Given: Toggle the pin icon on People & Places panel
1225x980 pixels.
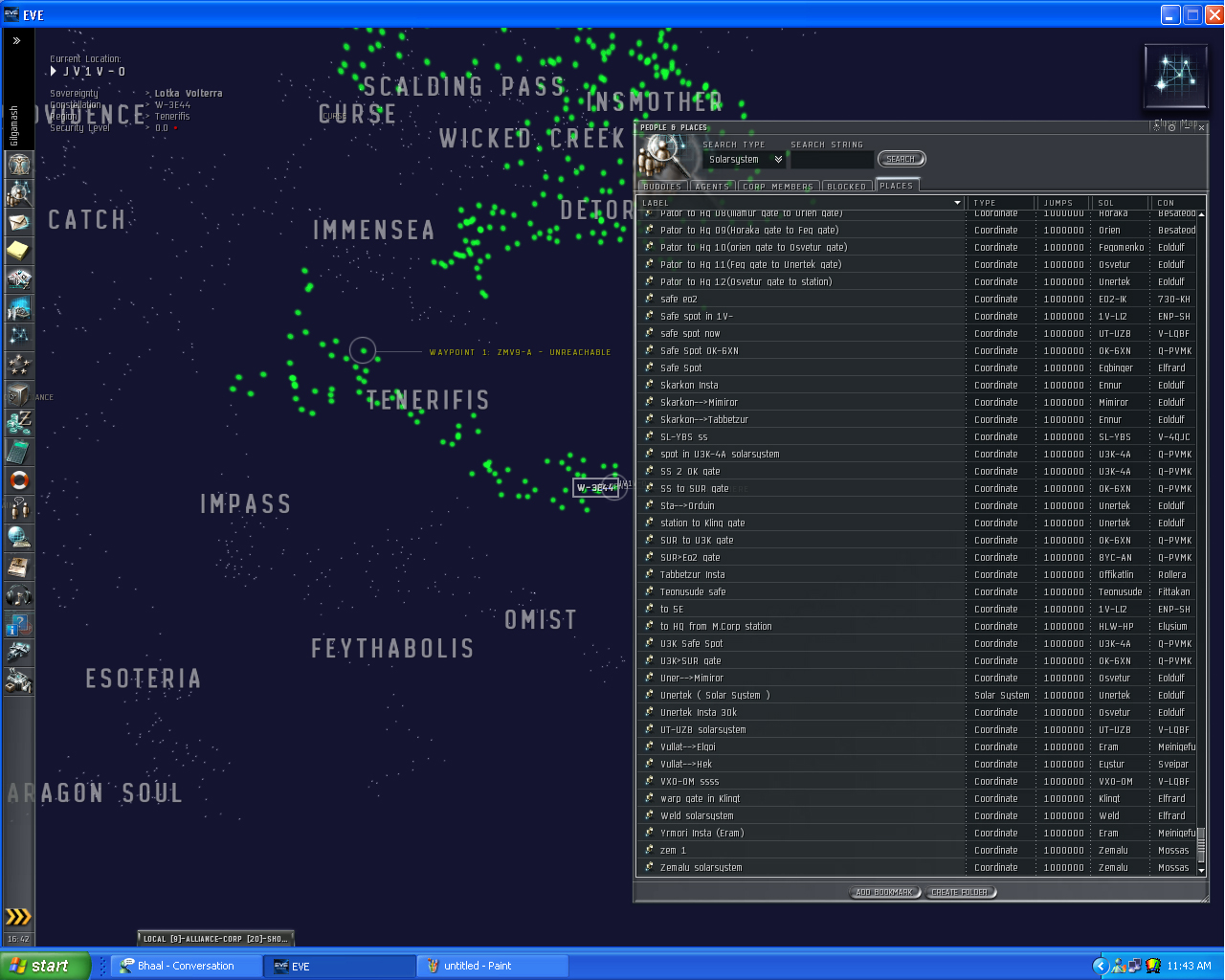Looking at the screenshot, I should (1171, 127).
